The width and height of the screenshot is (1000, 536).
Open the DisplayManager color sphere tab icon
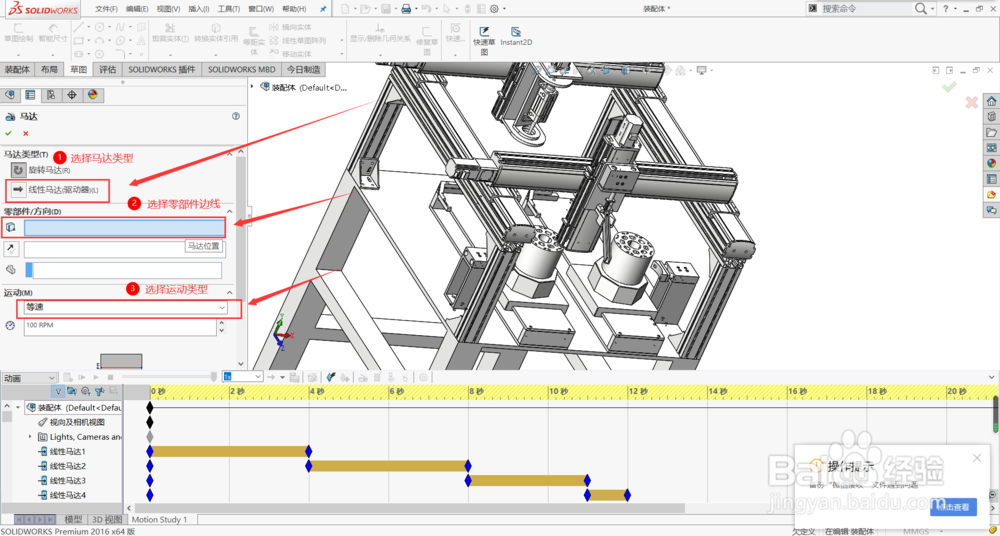93,95
